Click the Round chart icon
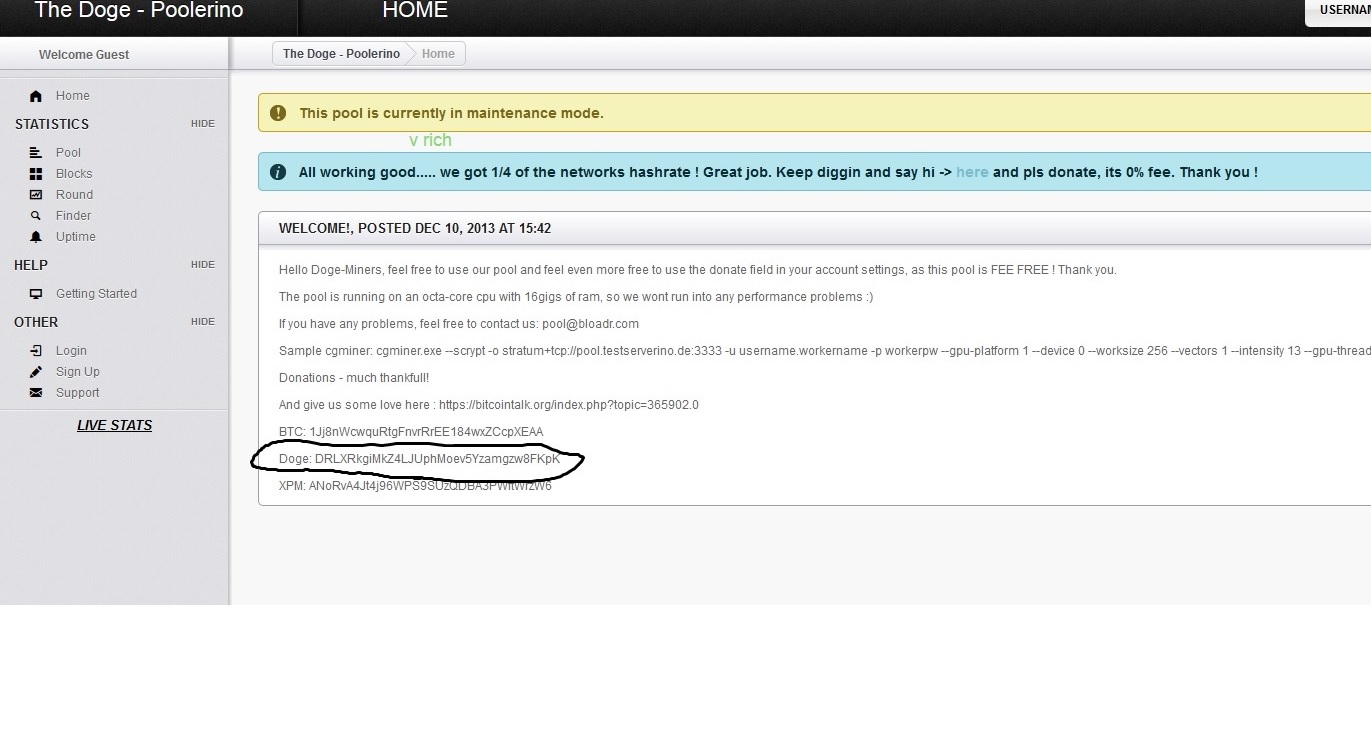The image size is (1371, 752). tap(36, 195)
